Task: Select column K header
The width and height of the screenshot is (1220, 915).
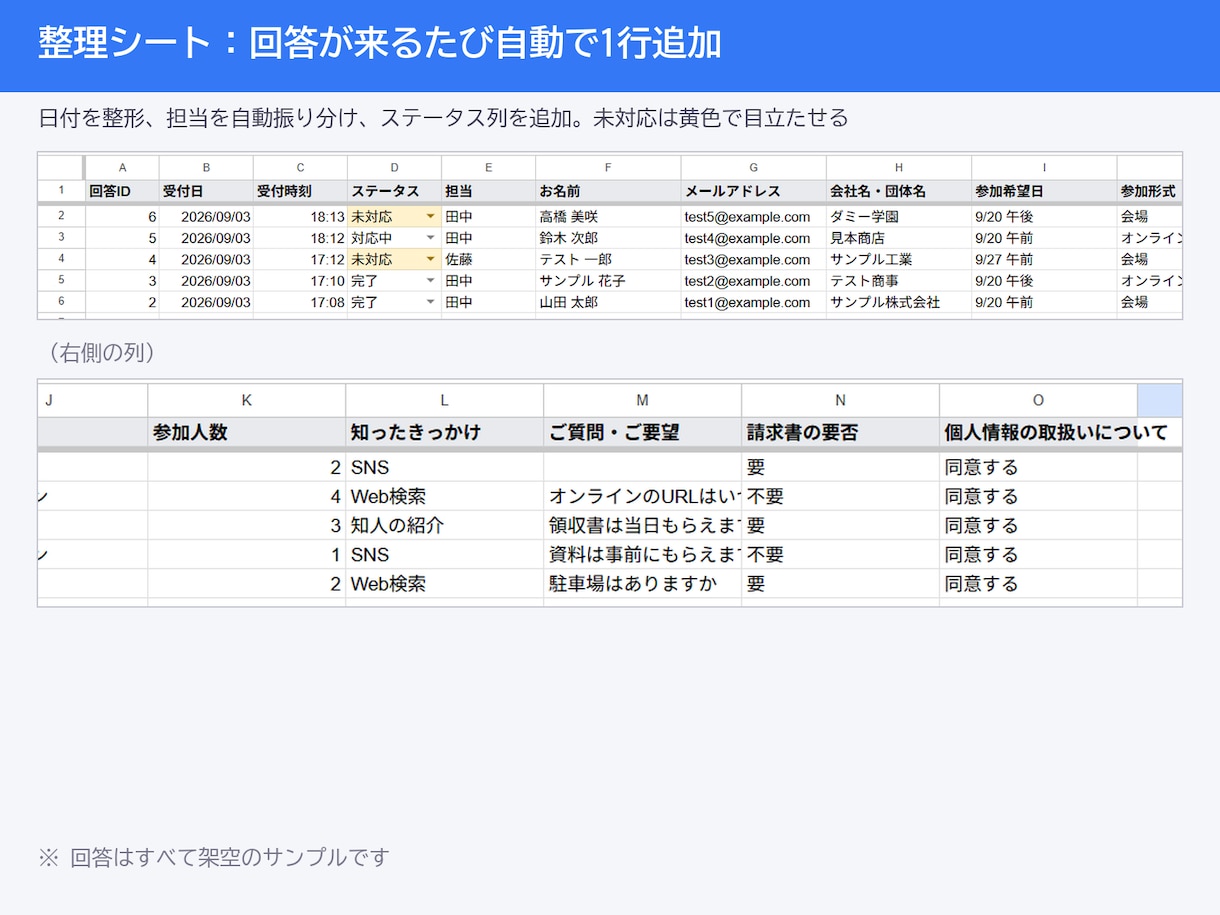Action: (x=246, y=400)
